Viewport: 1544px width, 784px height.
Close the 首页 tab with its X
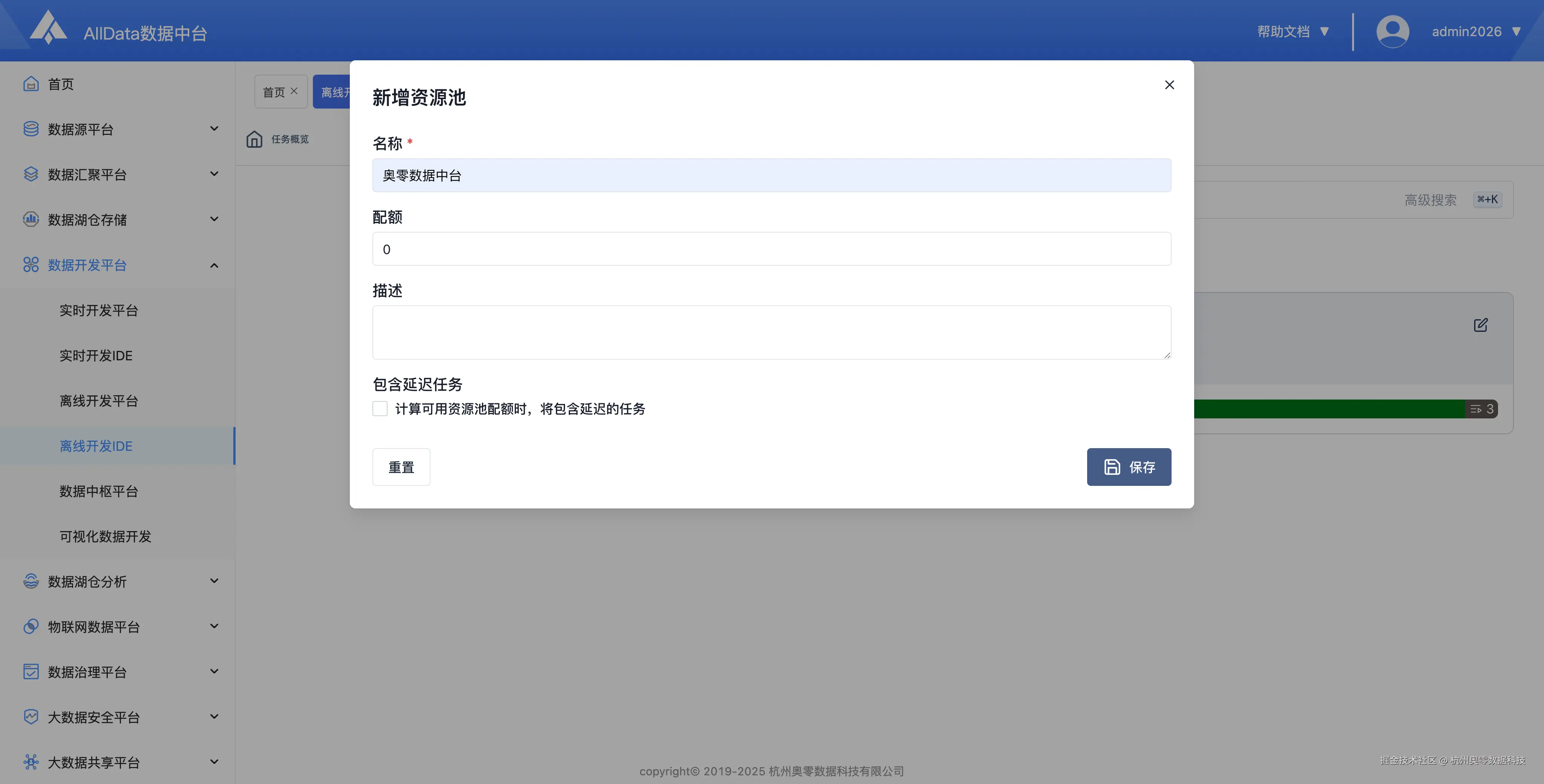(294, 91)
